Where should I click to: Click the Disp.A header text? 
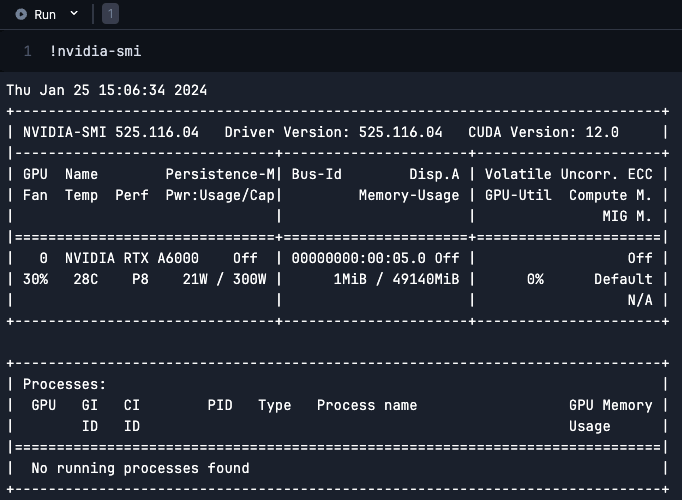(x=434, y=174)
